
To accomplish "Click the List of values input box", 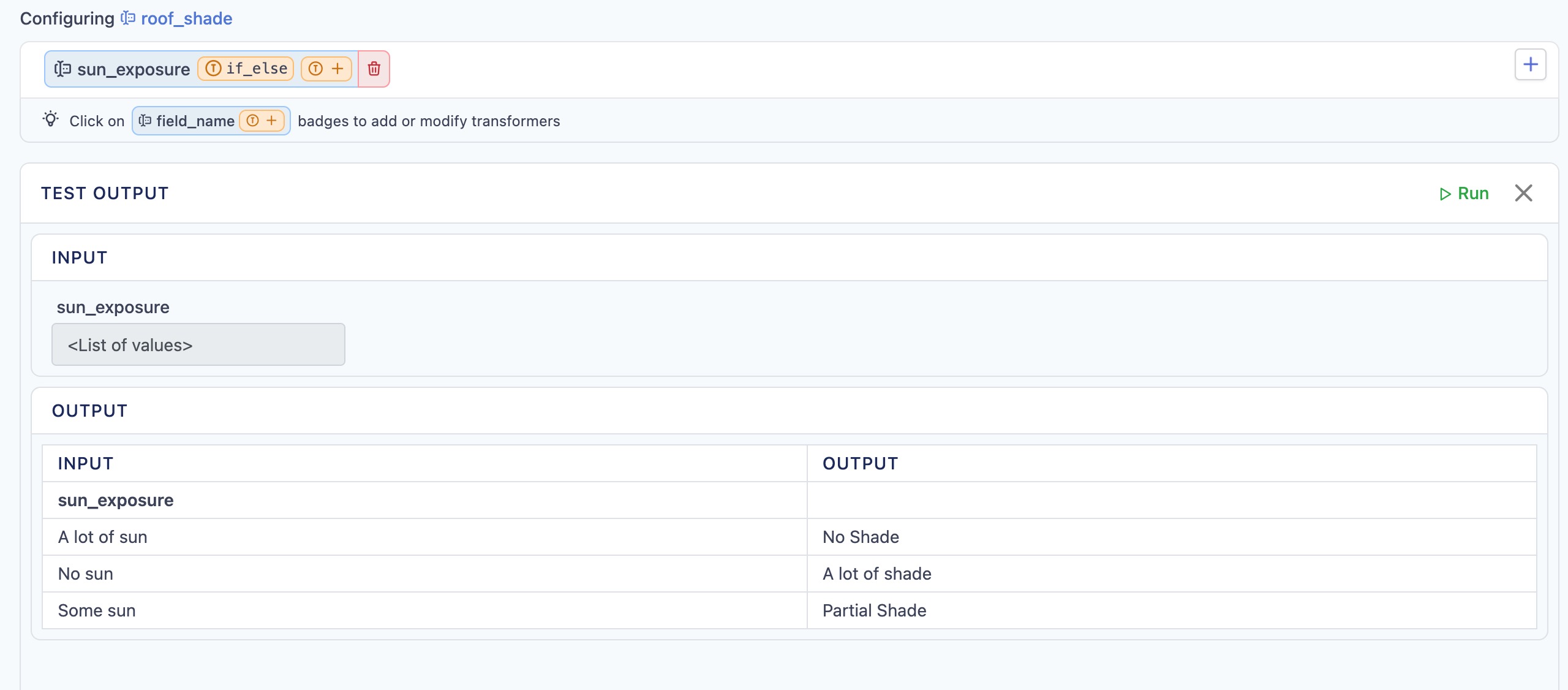I will click(198, 345).
